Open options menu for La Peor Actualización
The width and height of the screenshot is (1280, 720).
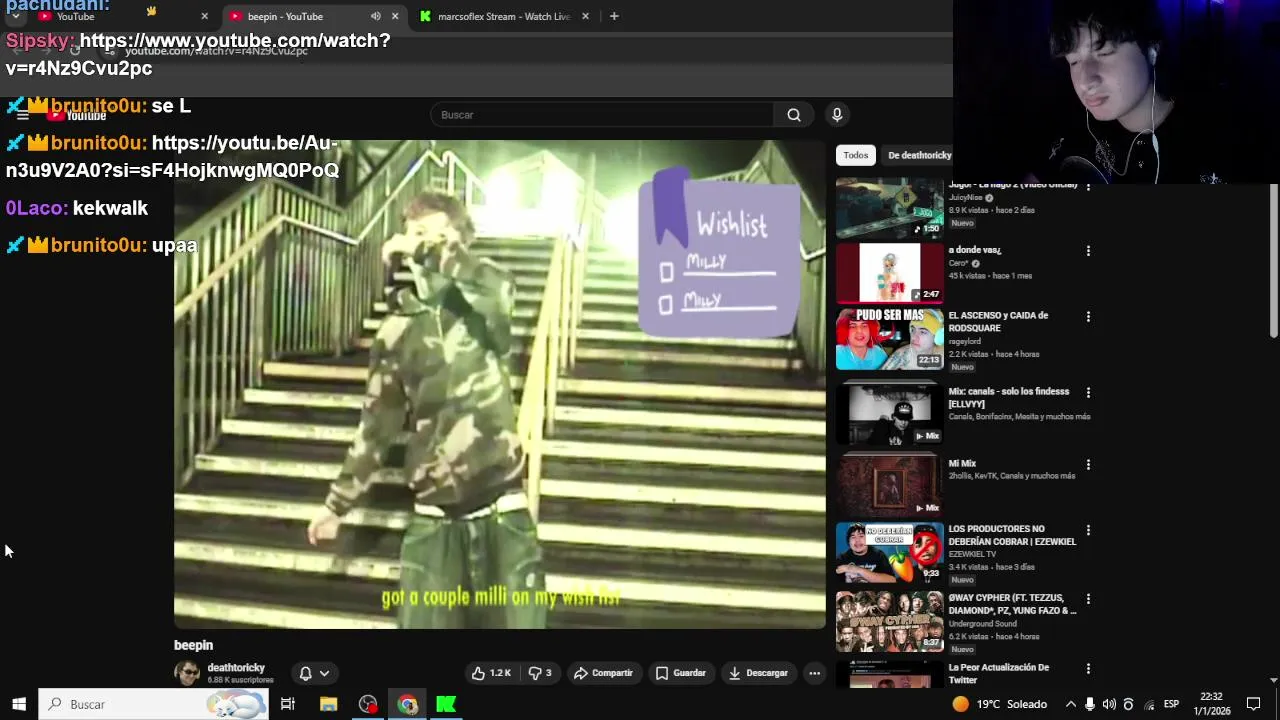pyautogui.click(x=1088, y=669)
